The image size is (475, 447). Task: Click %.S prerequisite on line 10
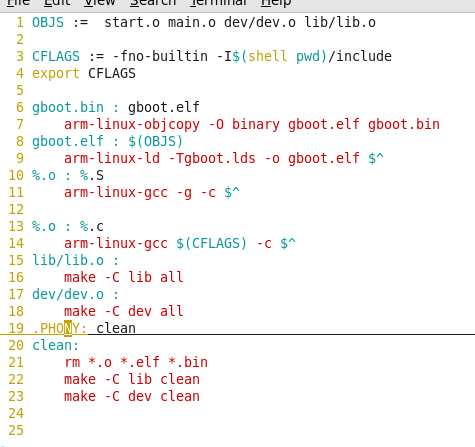pos(92,175)
